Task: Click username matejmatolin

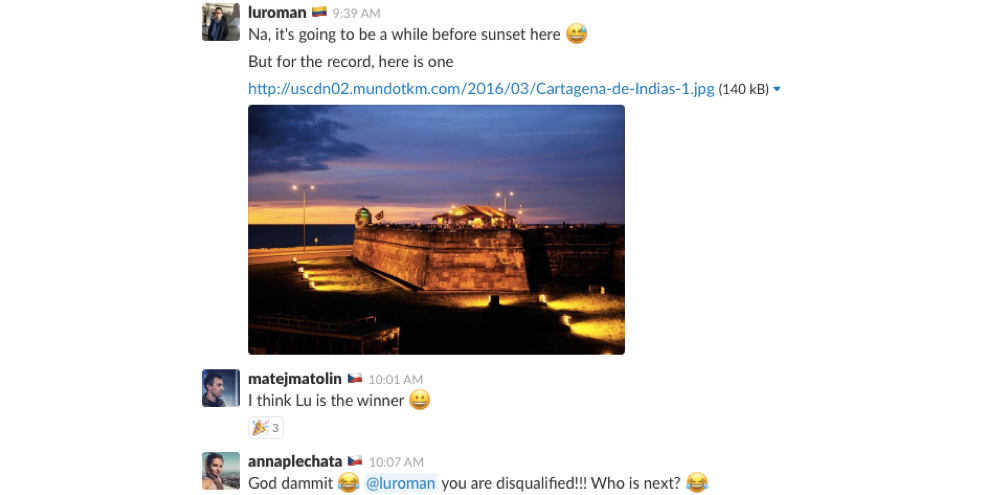Action: tap(295, 378)
